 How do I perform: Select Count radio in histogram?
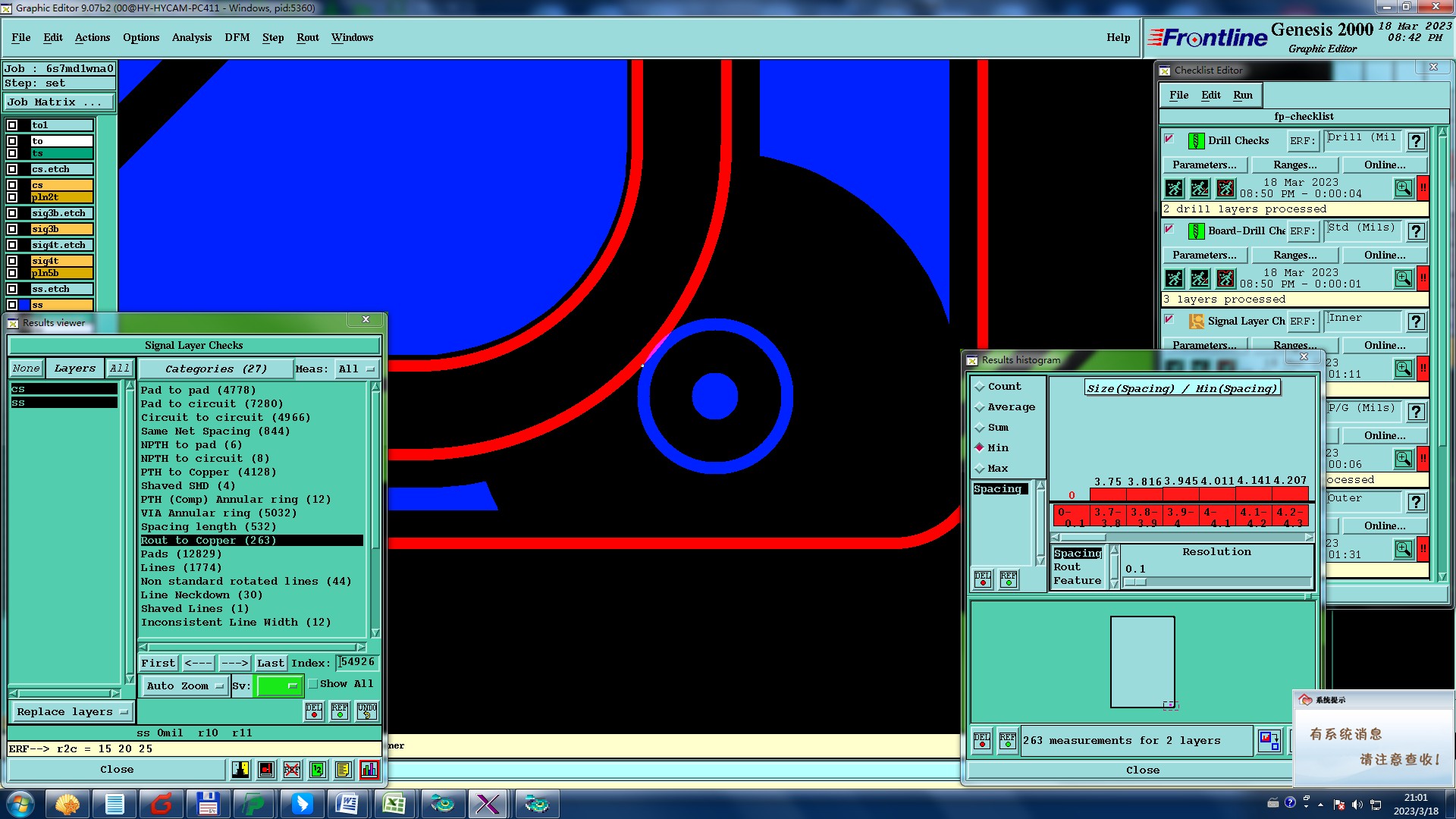[x=980, y=387]
